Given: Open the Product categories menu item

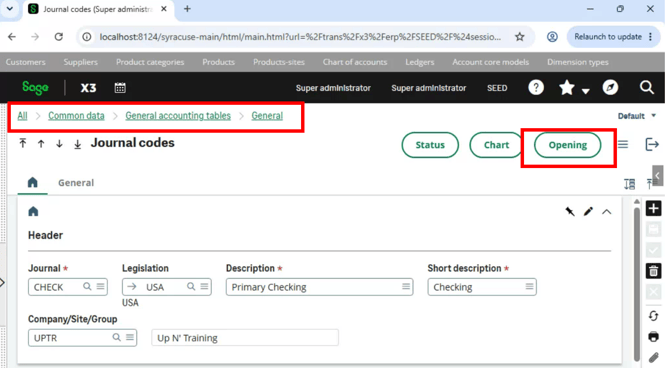Looking at the screenshot, I should pos(150,62).
